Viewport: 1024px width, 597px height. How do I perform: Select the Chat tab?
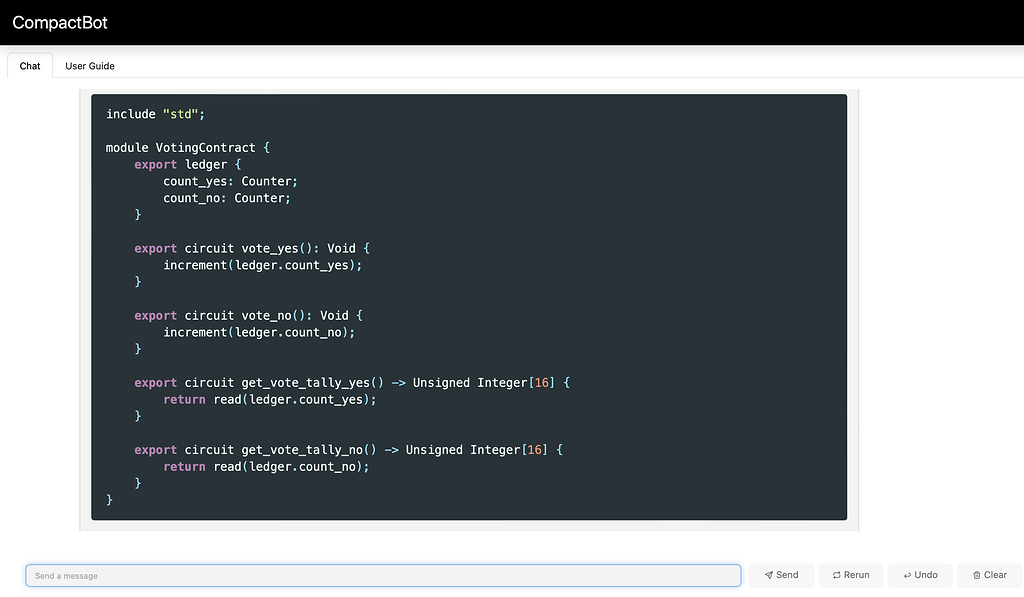click(28, 66)
